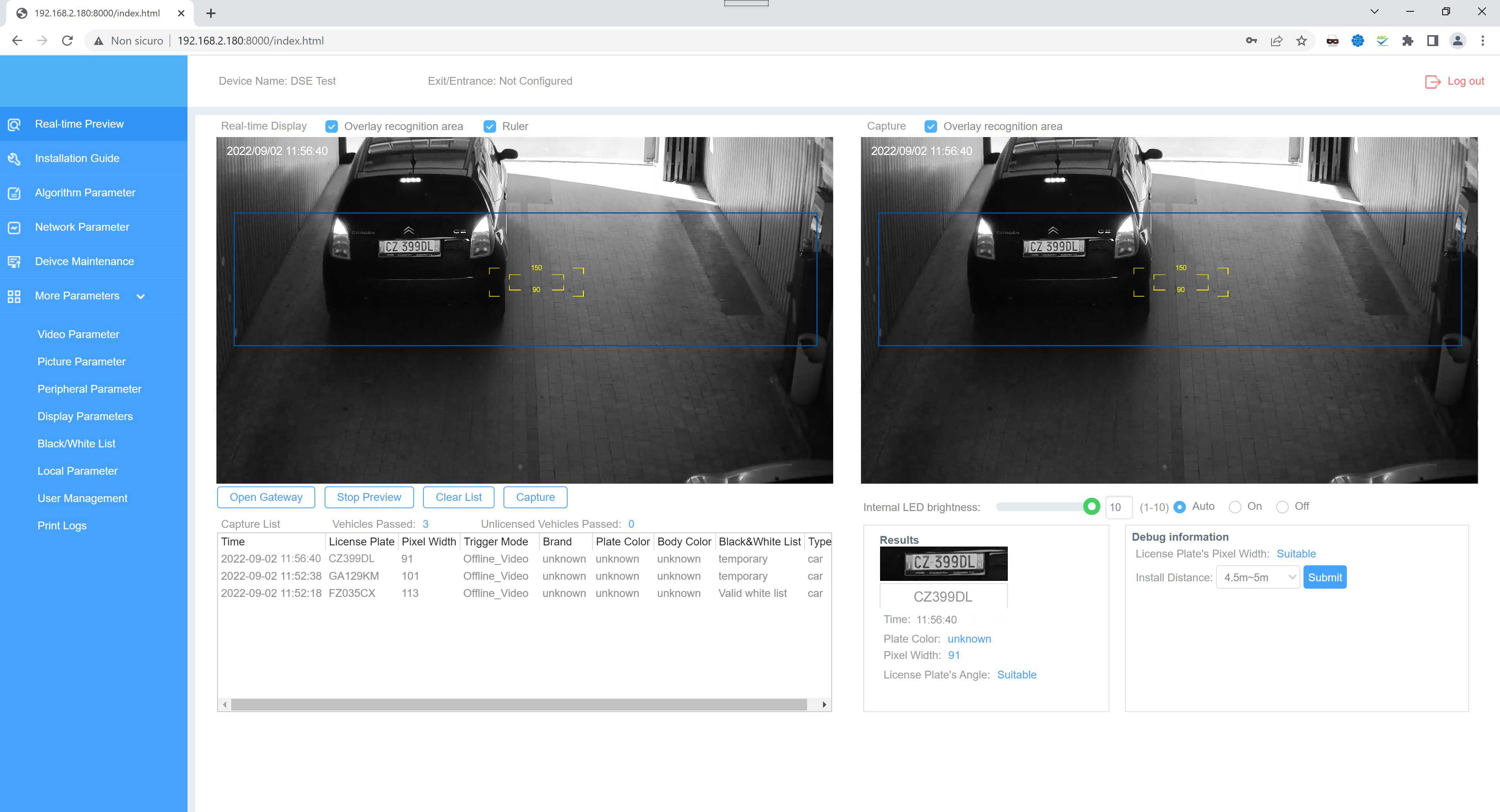Click the browser extensions puzzle icon

click(x=1408, y=40)
